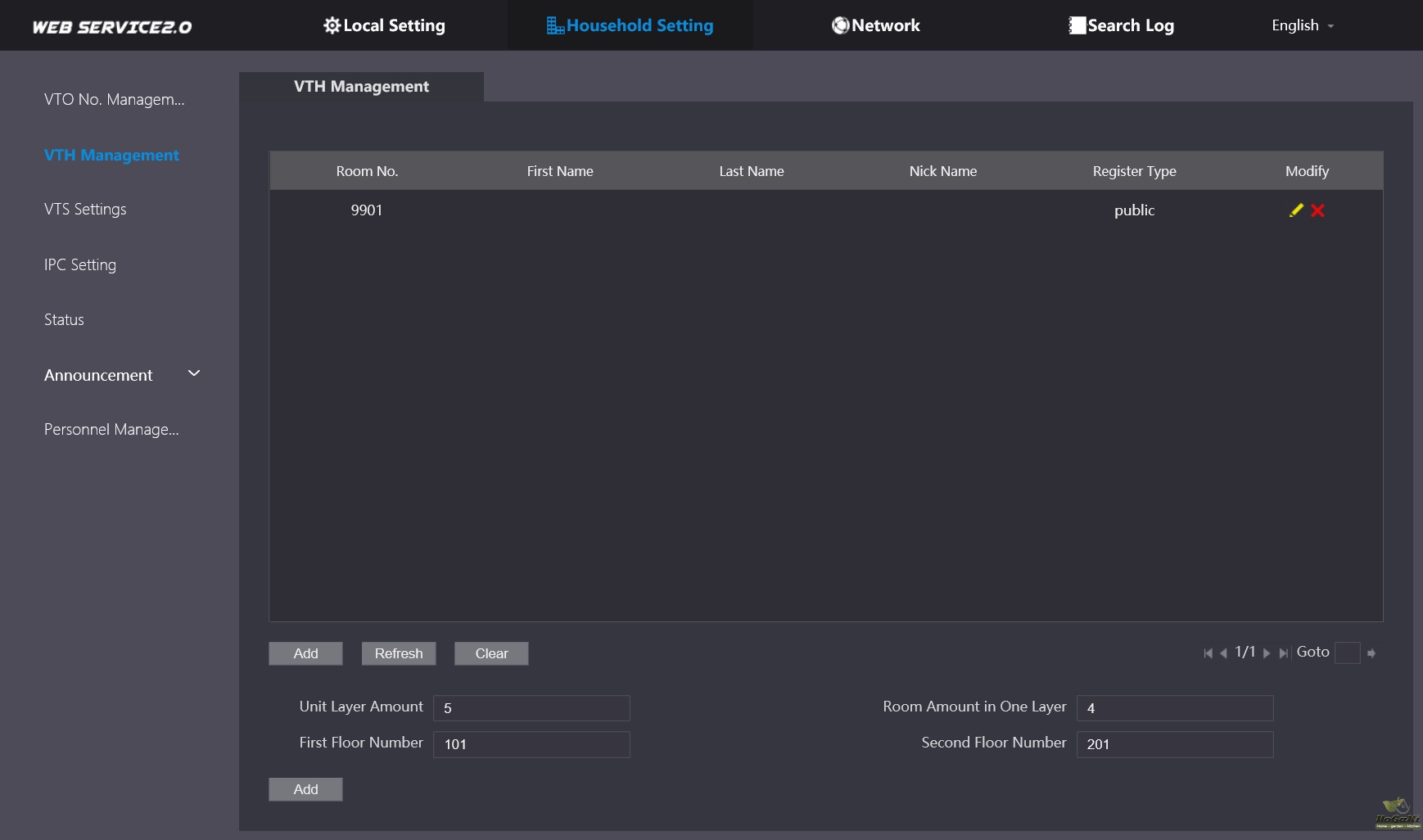Click the yellow pencil edit icon for room 9901
This screenshot has width=1423, height=840.
click(1295, 210)
